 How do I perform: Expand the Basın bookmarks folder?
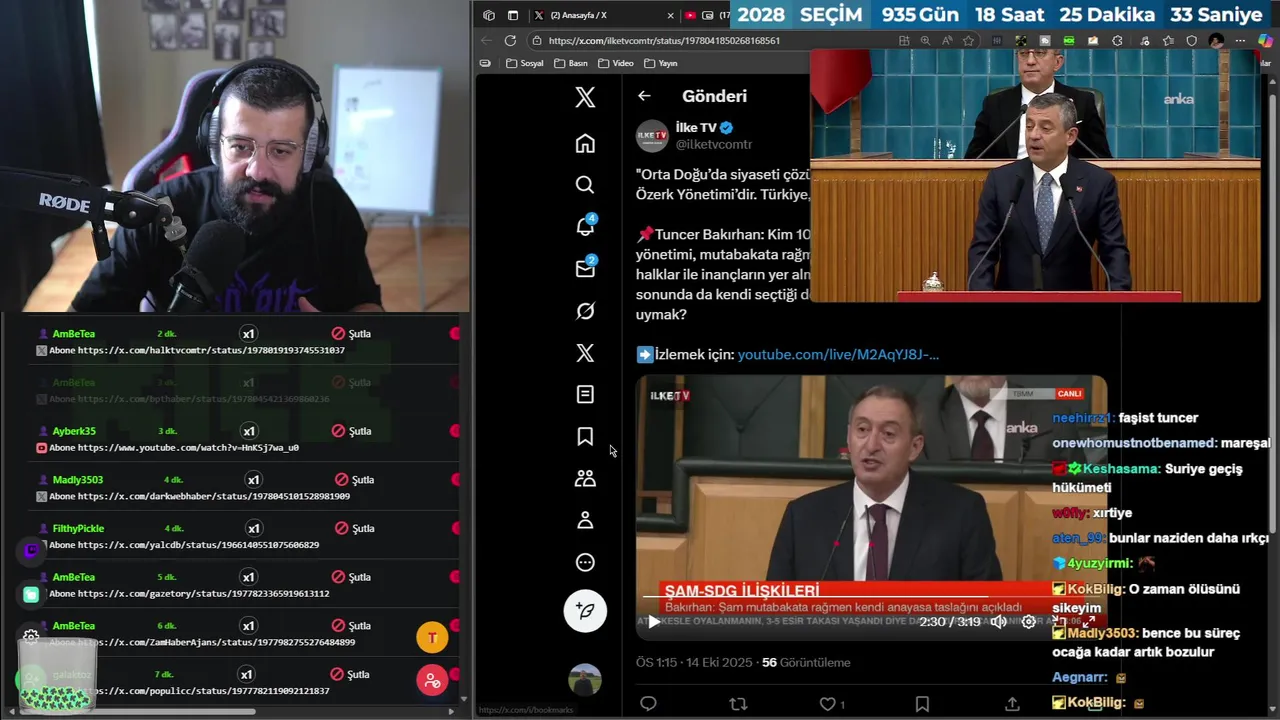(x=571, y=63)
